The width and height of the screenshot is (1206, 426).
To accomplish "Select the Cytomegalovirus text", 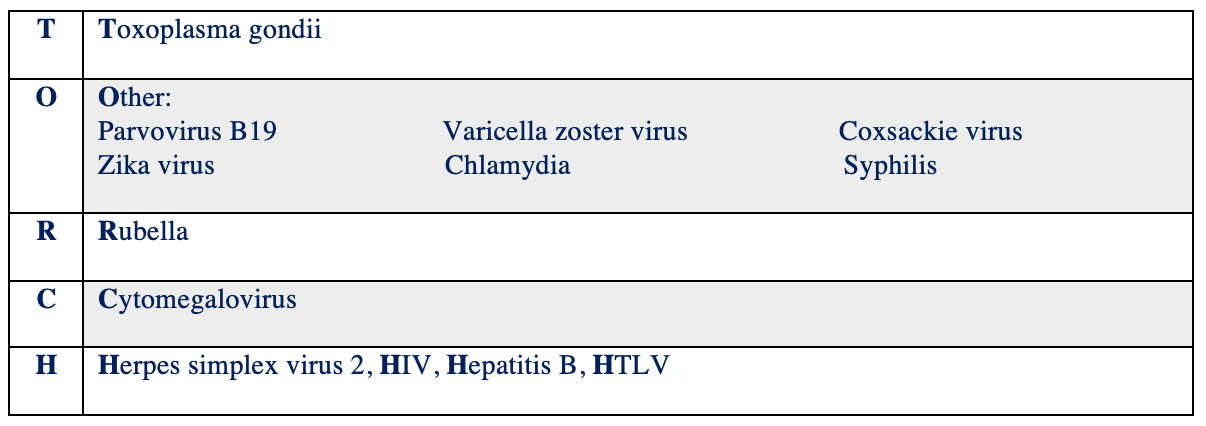I will click(197, 299).
